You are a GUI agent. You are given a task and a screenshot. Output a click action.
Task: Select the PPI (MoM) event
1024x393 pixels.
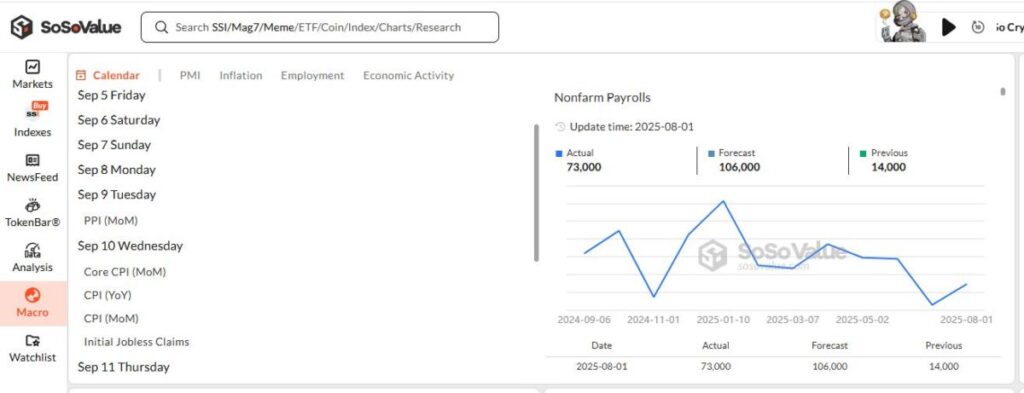(111, 221)
